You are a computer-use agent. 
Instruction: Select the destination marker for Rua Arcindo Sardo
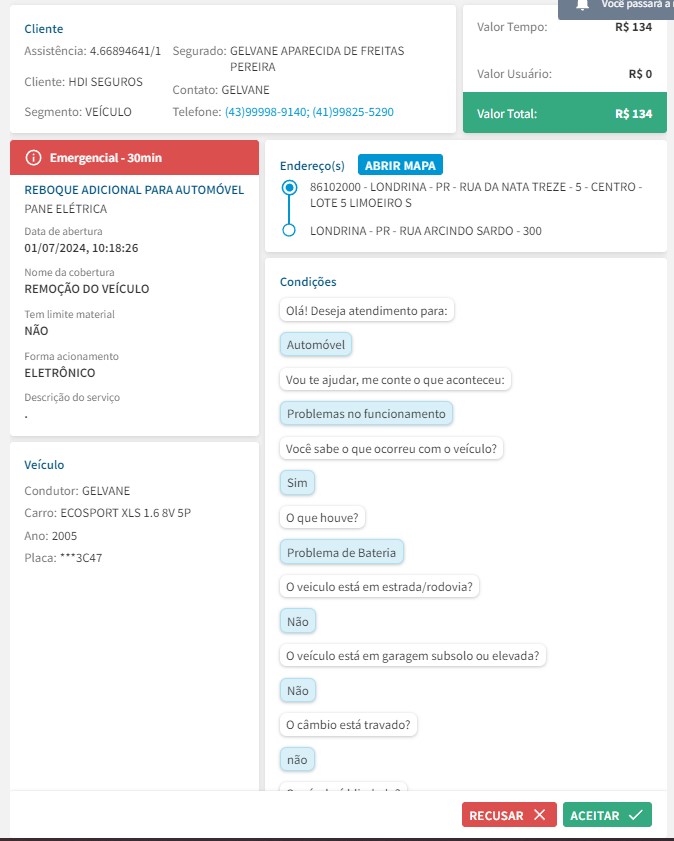click(x=290, y=231)
